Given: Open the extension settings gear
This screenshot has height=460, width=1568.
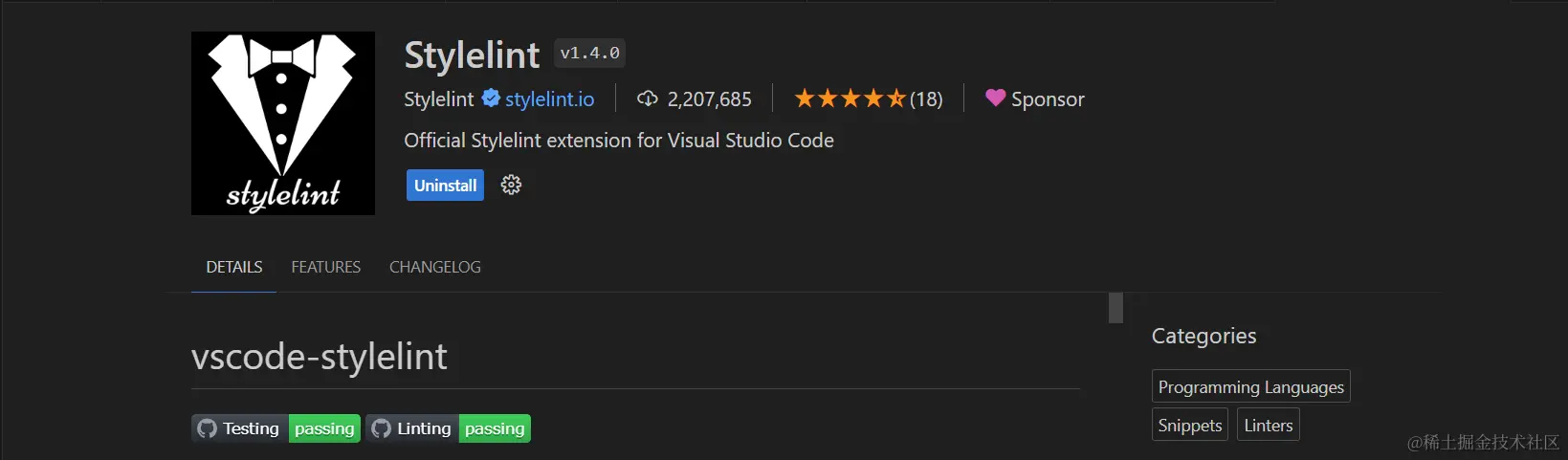Looking at the screenshot, I should tap(512, 186).
